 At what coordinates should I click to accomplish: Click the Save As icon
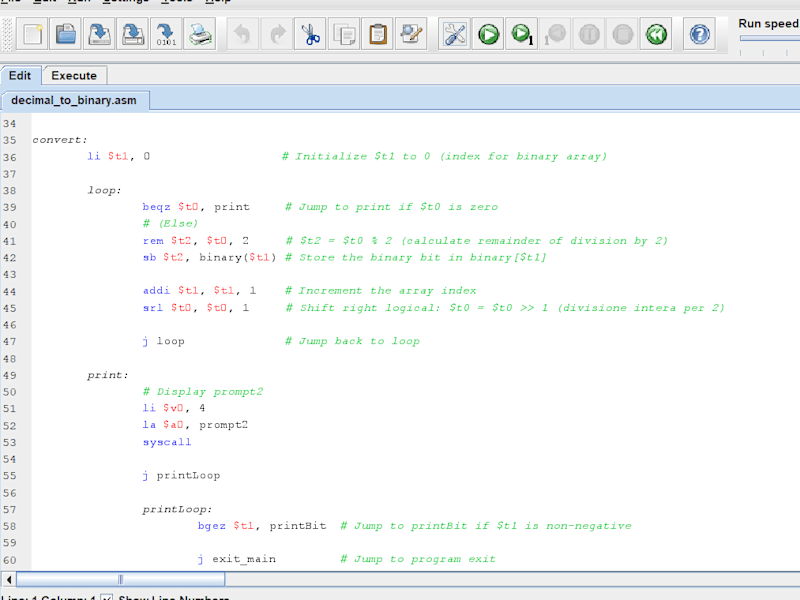133,34
